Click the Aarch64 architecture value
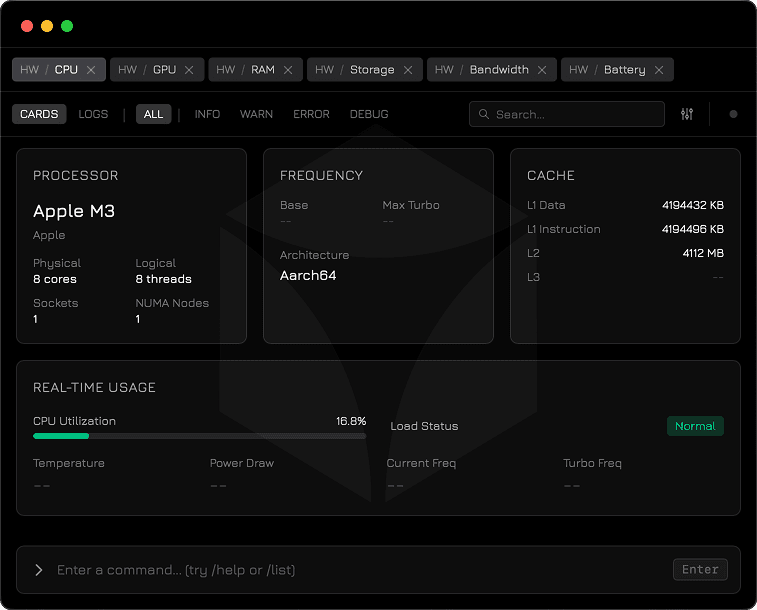 pyautogui.click(x=308, y=275)
